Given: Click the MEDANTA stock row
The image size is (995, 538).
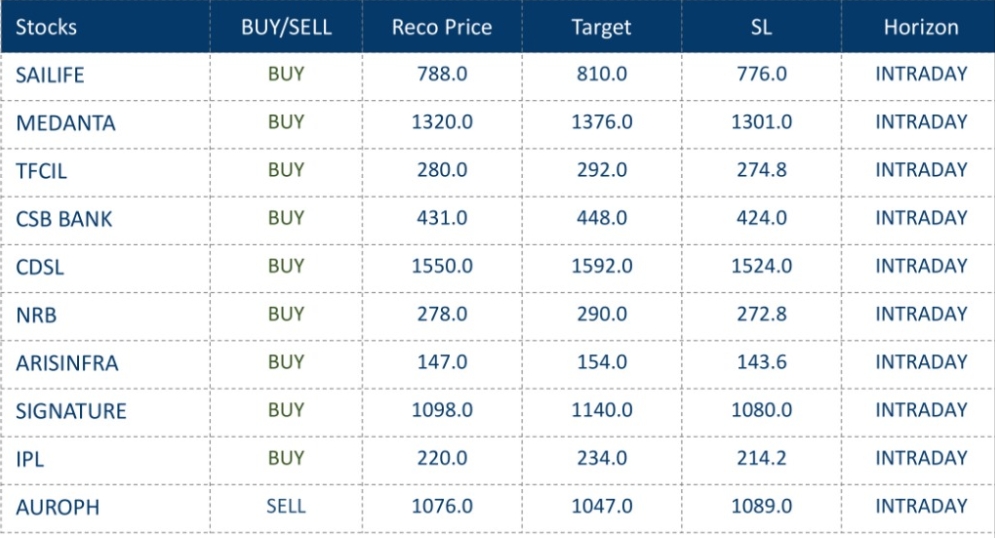Looking at the screenshot, I should tap(65, 123).
